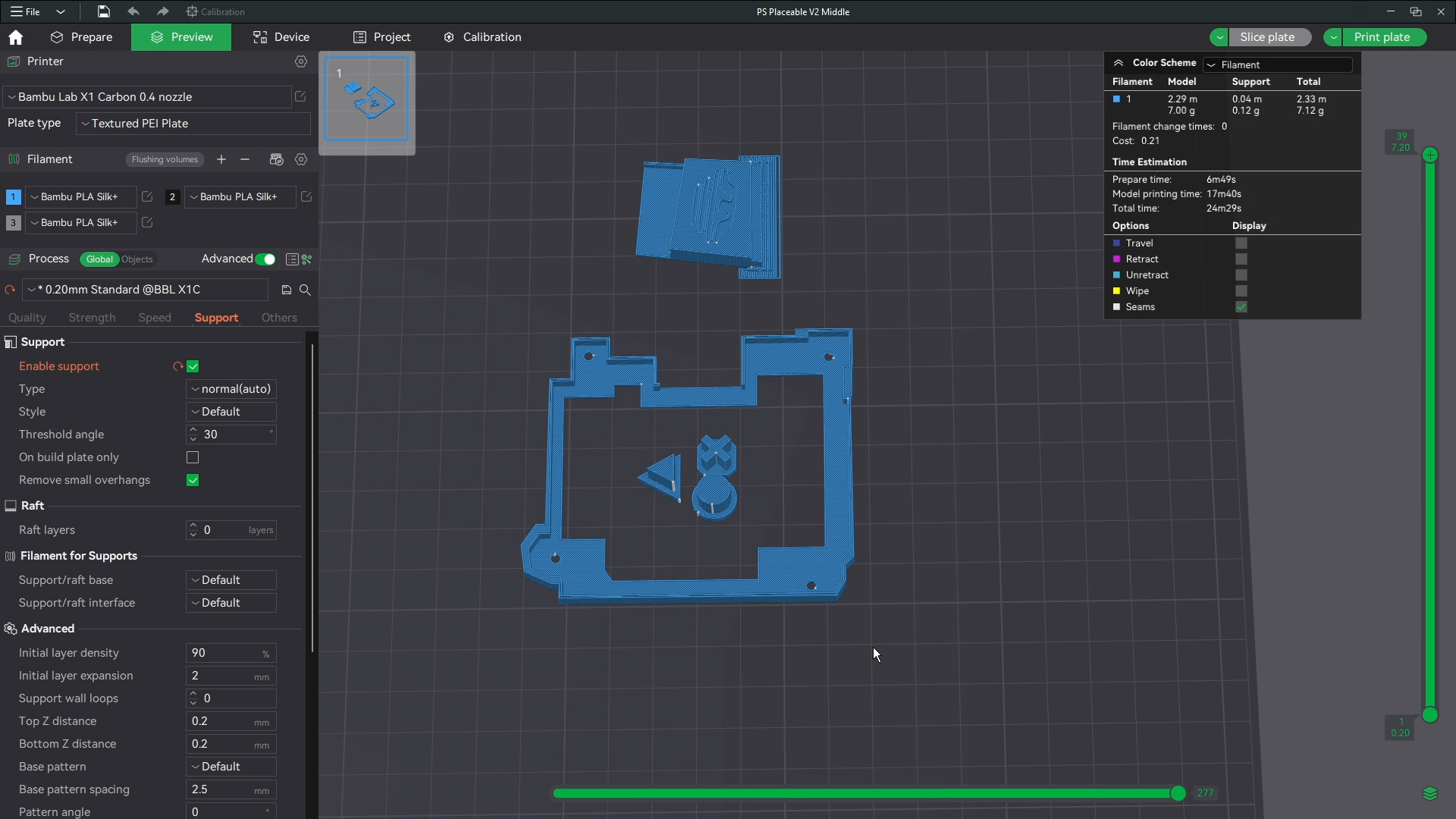Open the Plate type dropdown
The image size is (1456, 819).
193,124
